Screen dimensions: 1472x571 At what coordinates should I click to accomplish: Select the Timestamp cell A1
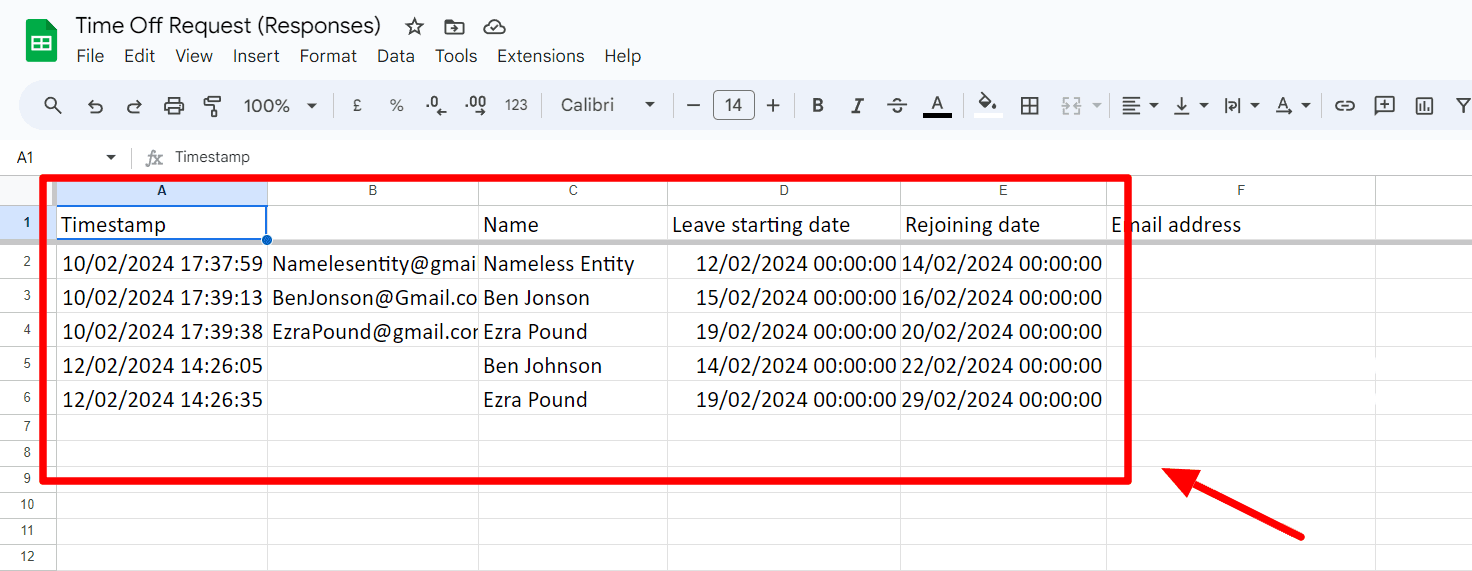pos(162,224)
